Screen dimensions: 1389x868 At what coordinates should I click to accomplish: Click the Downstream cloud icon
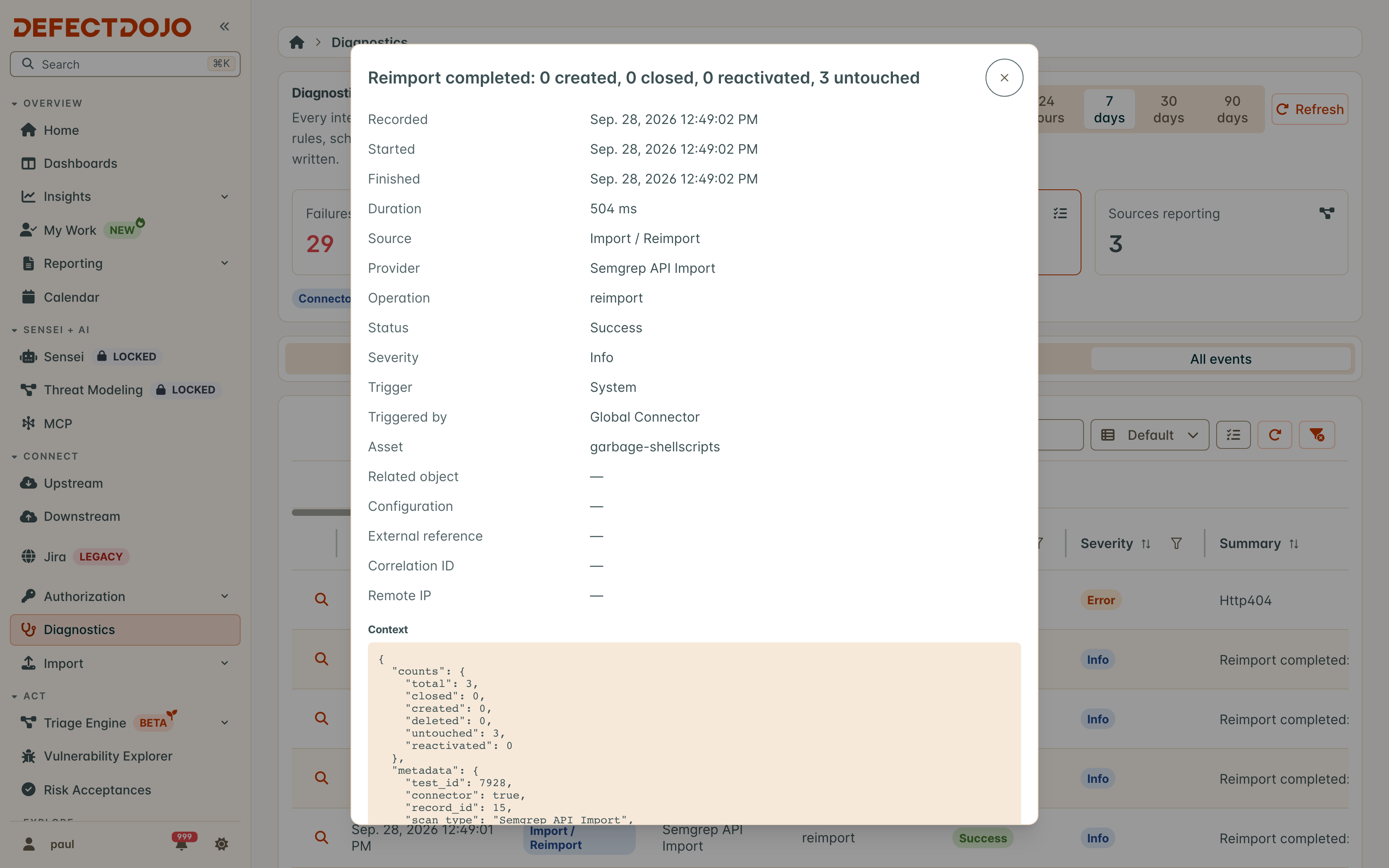[x=28, y=516]
